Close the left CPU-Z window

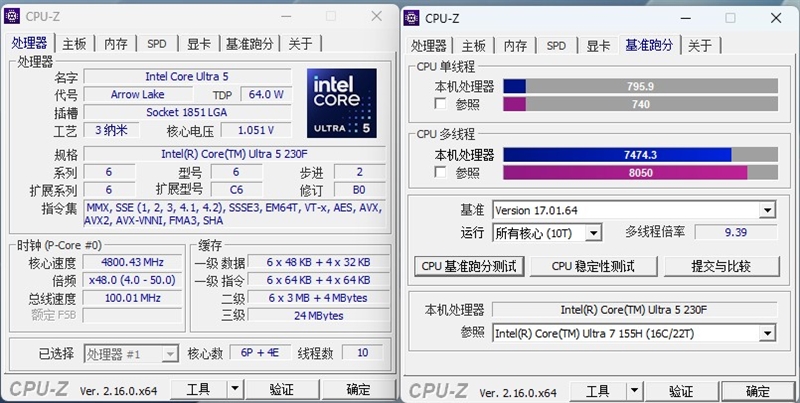pyautogui.click(x=375, y=17)
